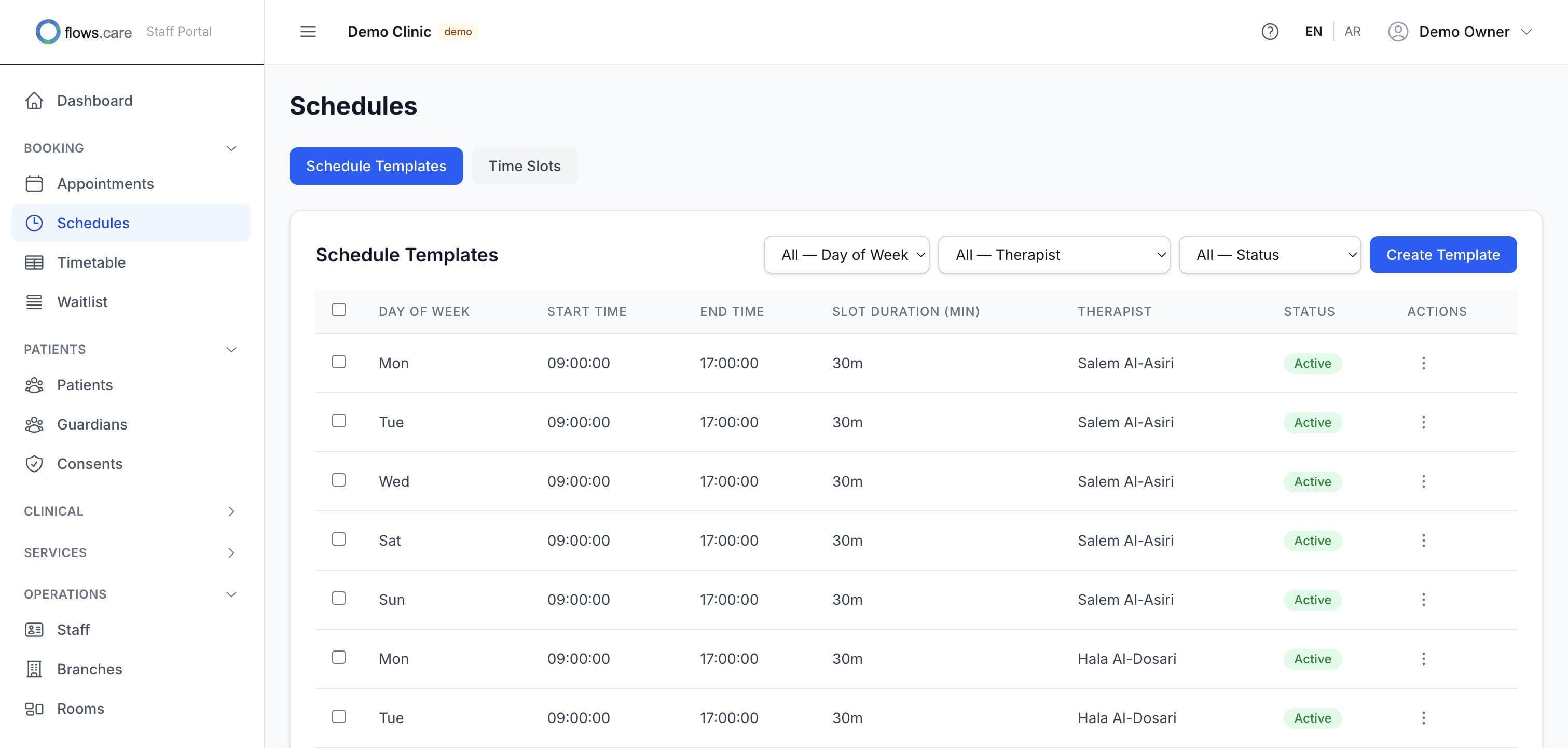Switch to the Time Slots tab
Screen dimensions: 1568x748
524,165
